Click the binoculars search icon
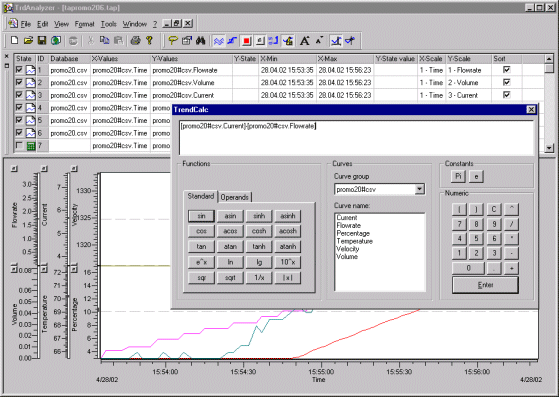Screen dimensions: 559x397 point(201,41)
